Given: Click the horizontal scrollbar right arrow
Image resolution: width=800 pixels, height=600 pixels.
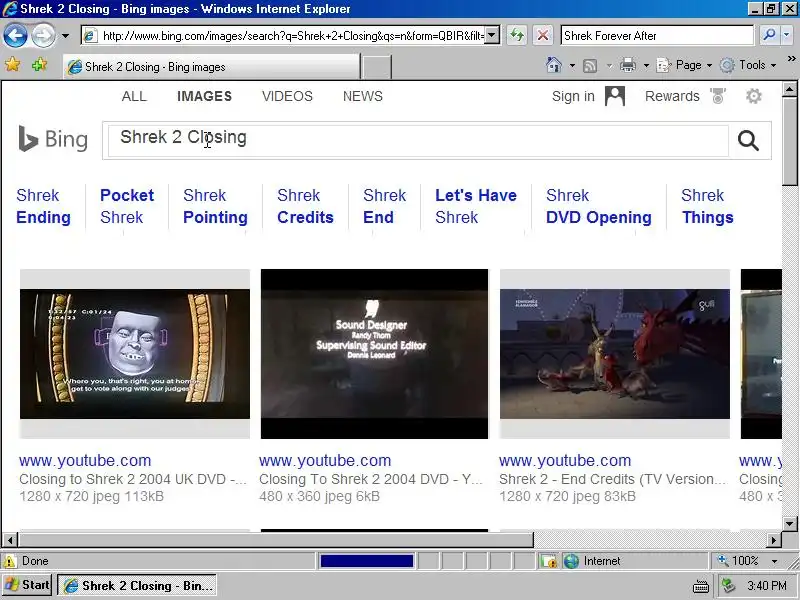Looking at the screenshot, I should [x=774, y=540].
